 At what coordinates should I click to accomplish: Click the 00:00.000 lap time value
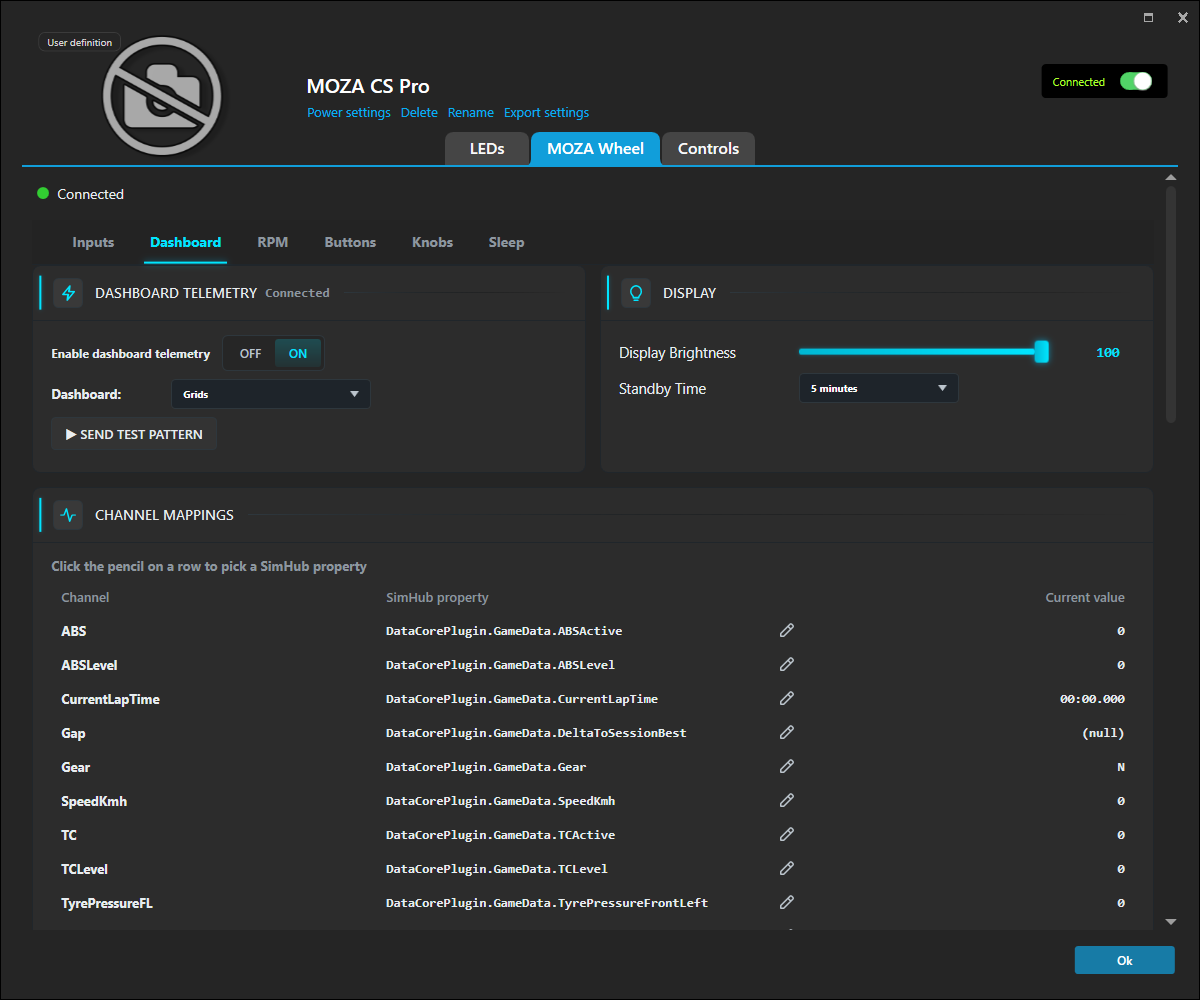pos(1092,699)
